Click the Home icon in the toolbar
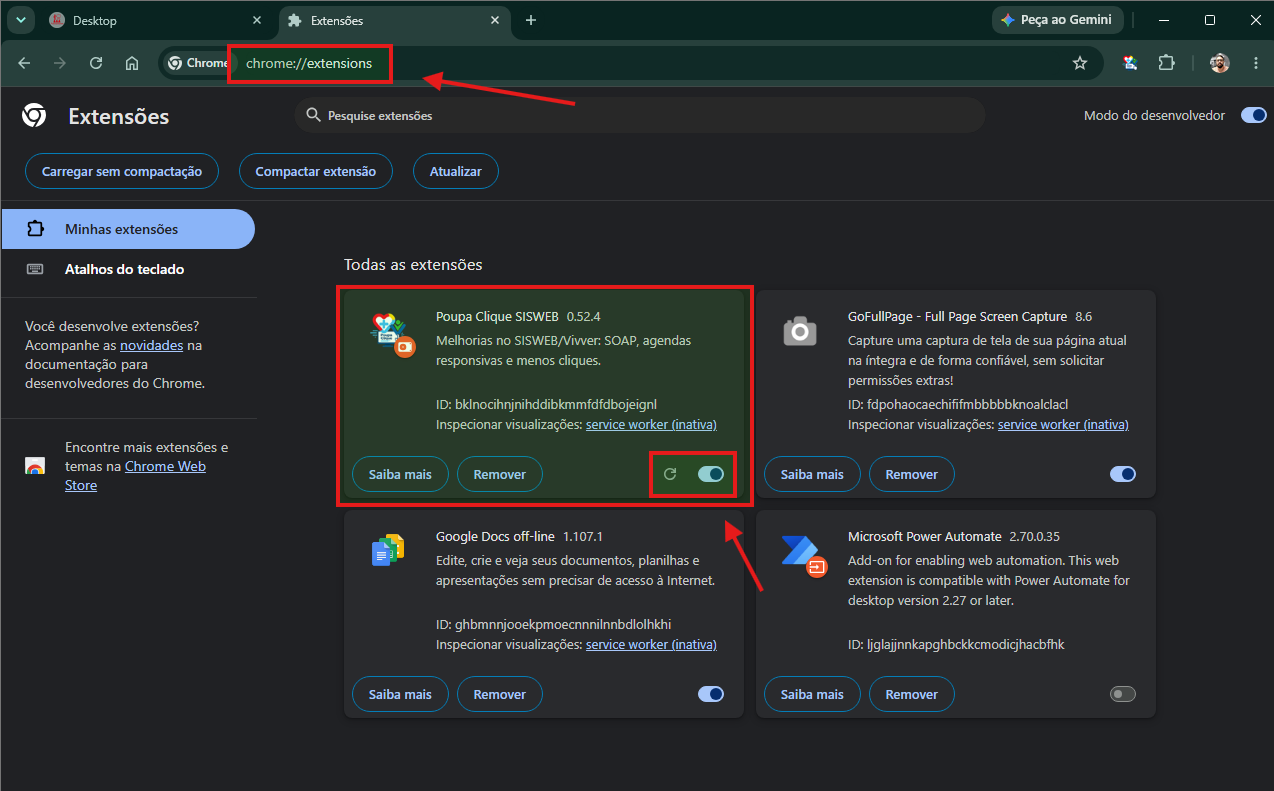This screenshot has width=1274, height=791. coord(132,63)
